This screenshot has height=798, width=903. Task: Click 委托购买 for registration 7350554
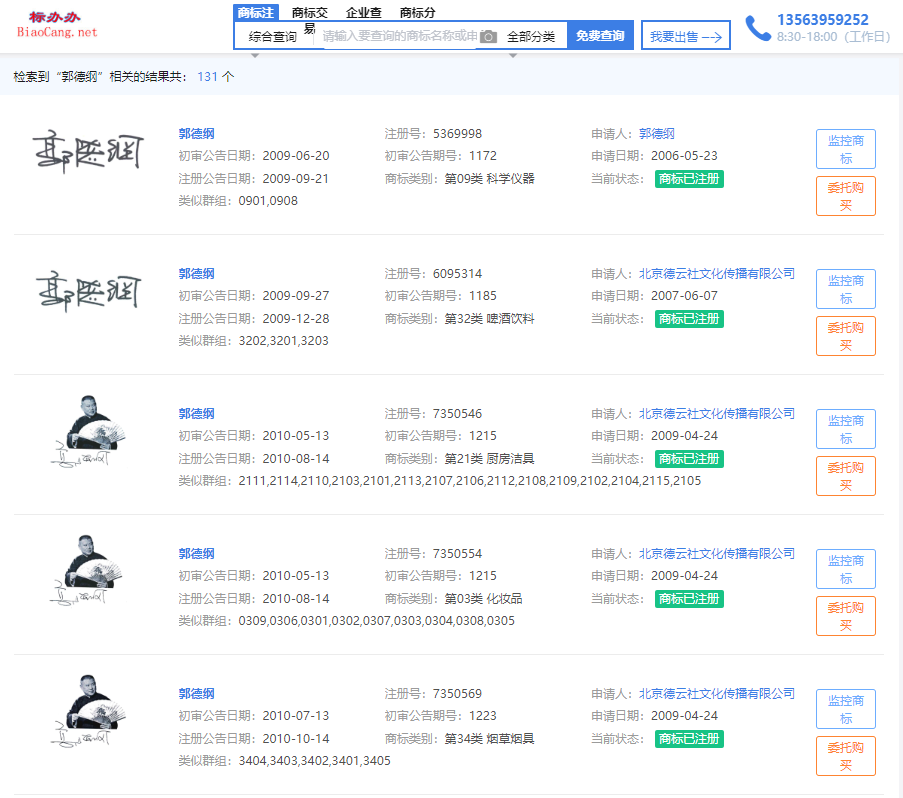(x=845, y=616)
